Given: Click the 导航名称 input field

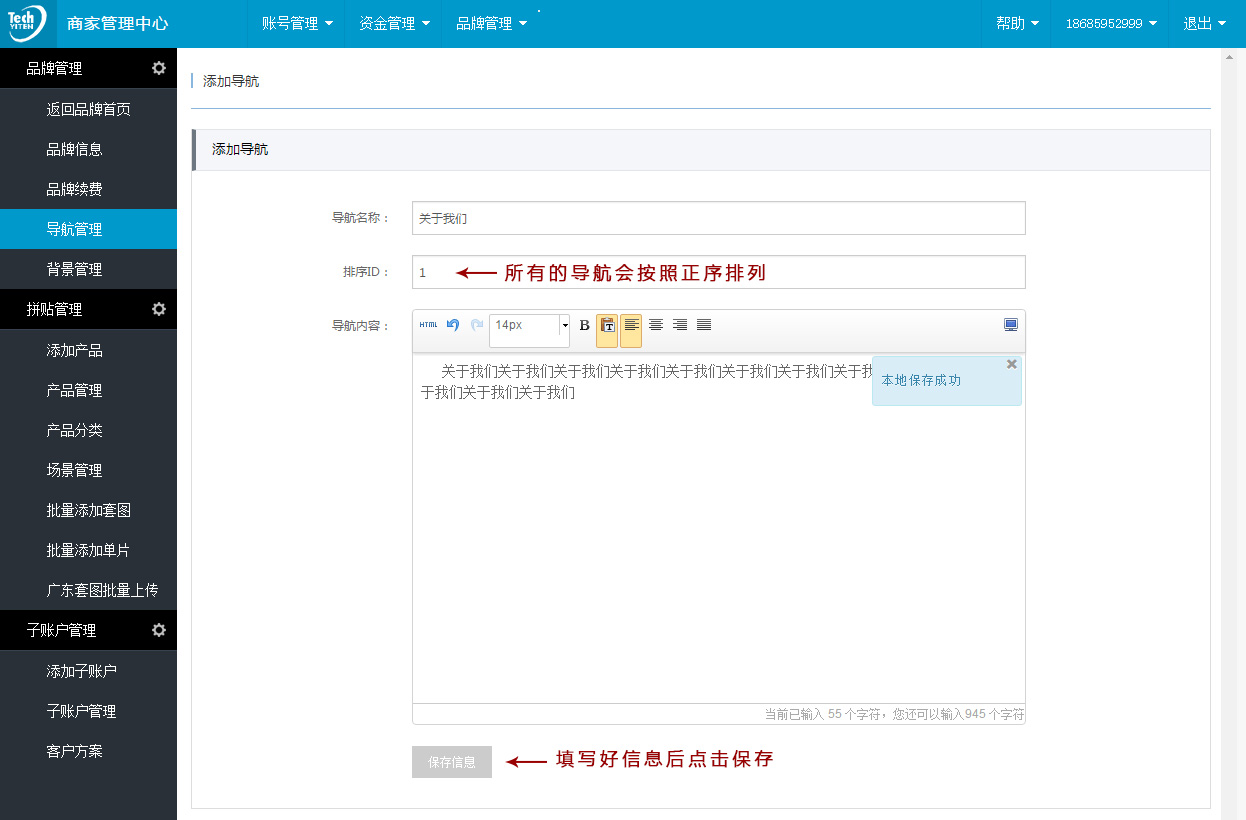Looking at the screenshot, I should [719, 218].
